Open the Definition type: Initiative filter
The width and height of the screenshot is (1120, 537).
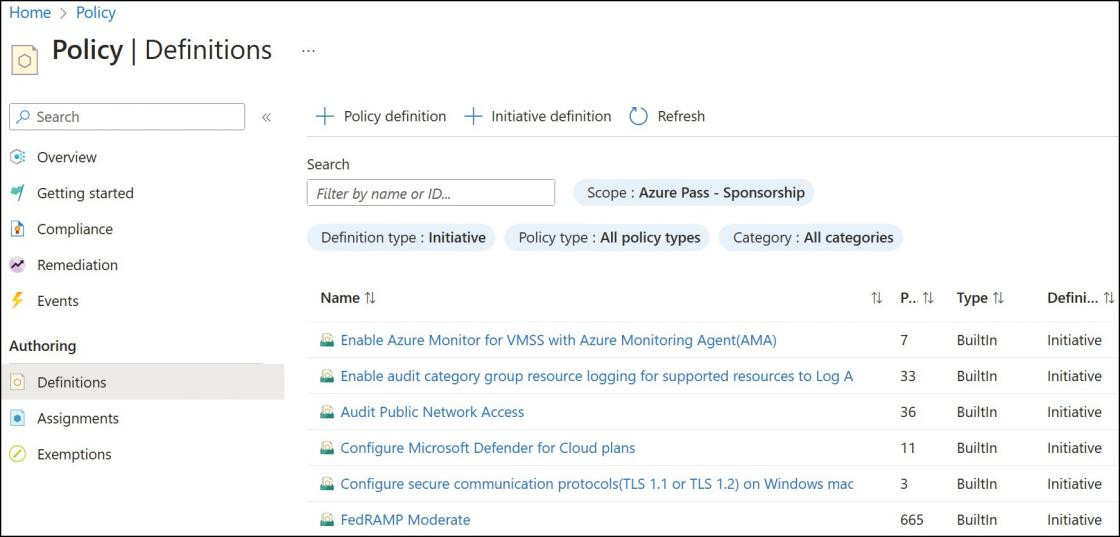coord(401,237)
